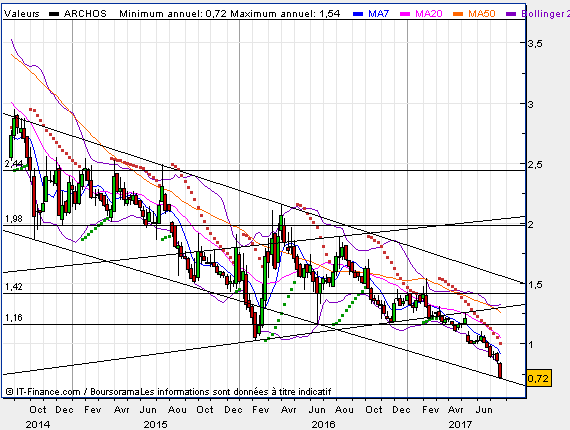Click the MA20 legend label

point(429,14)
